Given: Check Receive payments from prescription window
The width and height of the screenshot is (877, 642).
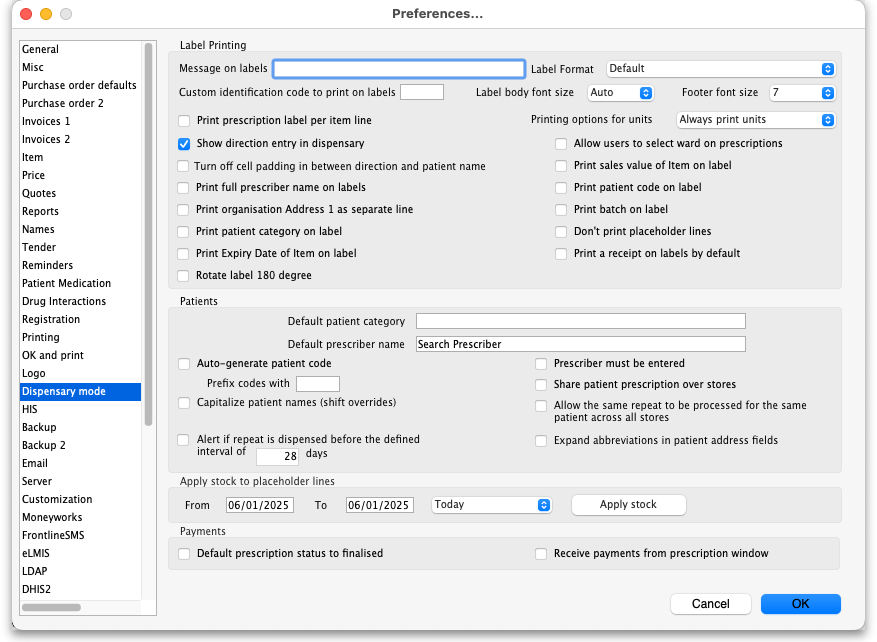Looking at the screenshot, I should [x=542, y=553].
